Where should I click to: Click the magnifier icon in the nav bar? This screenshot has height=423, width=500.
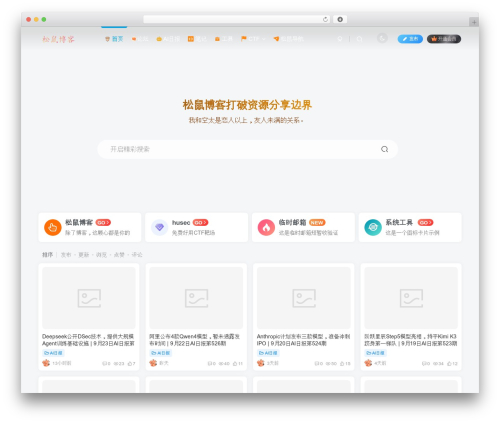pos(359,39)
